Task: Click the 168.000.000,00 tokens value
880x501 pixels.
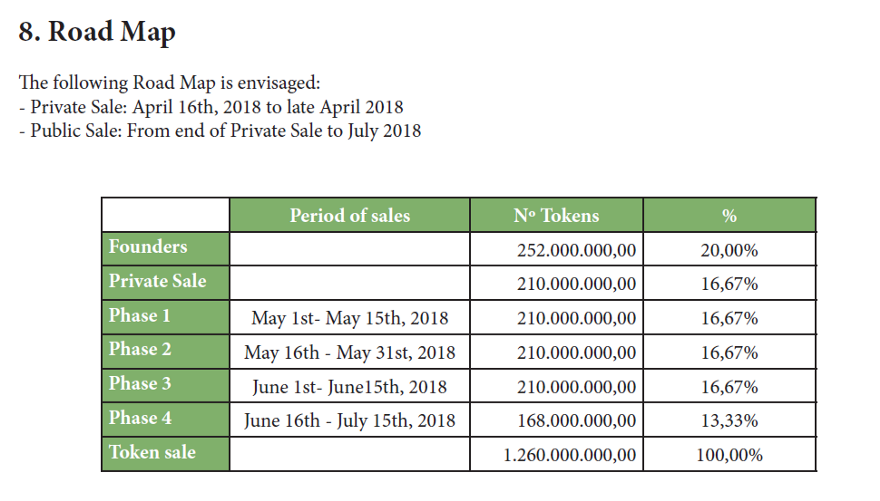Action: tap(576, 421)
